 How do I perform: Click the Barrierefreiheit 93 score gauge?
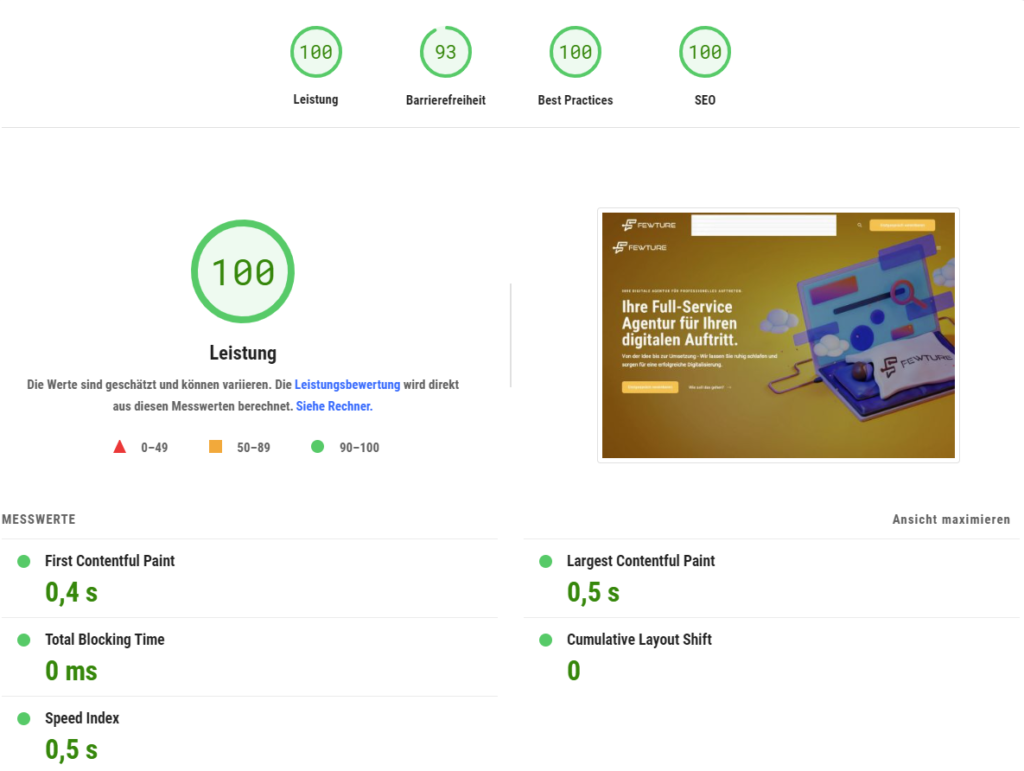click(x=445, y=52)
